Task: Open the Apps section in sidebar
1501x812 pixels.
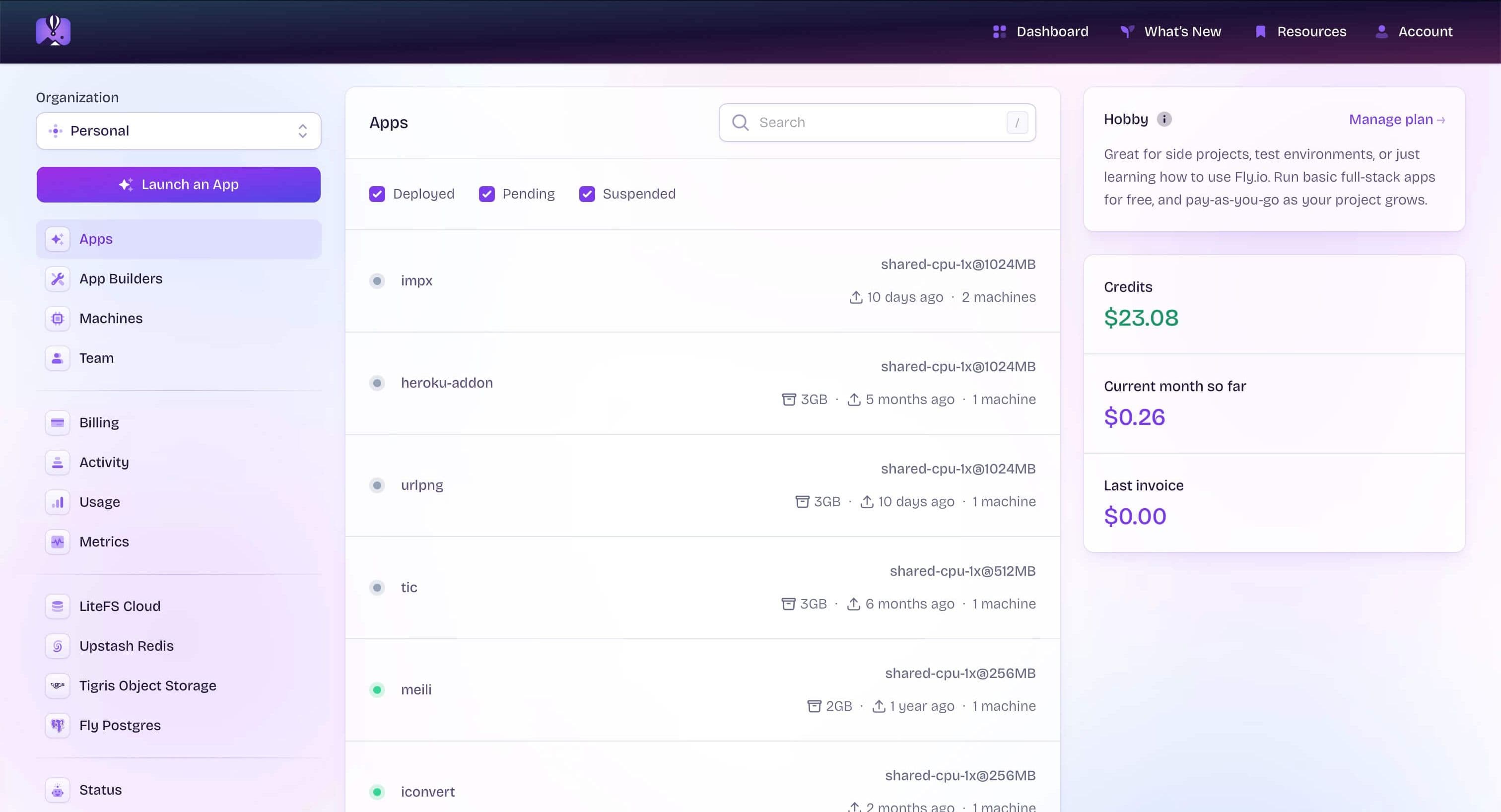Action: click(x=96, y=239)
